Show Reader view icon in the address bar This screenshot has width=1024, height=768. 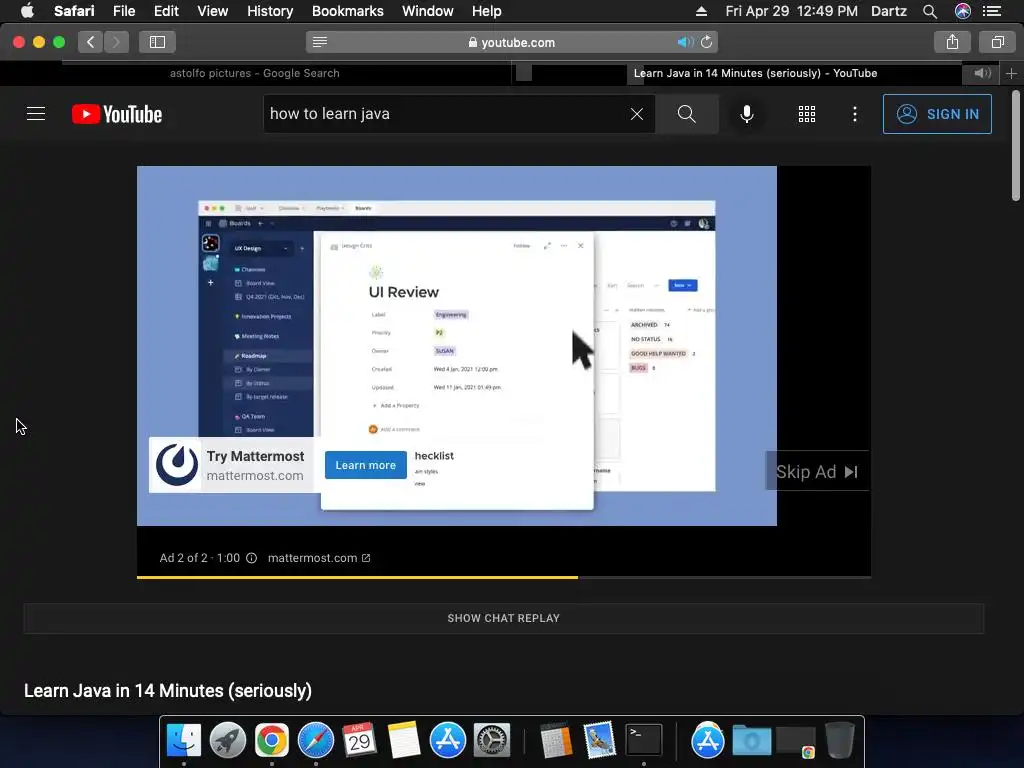(x=319, y=42)
